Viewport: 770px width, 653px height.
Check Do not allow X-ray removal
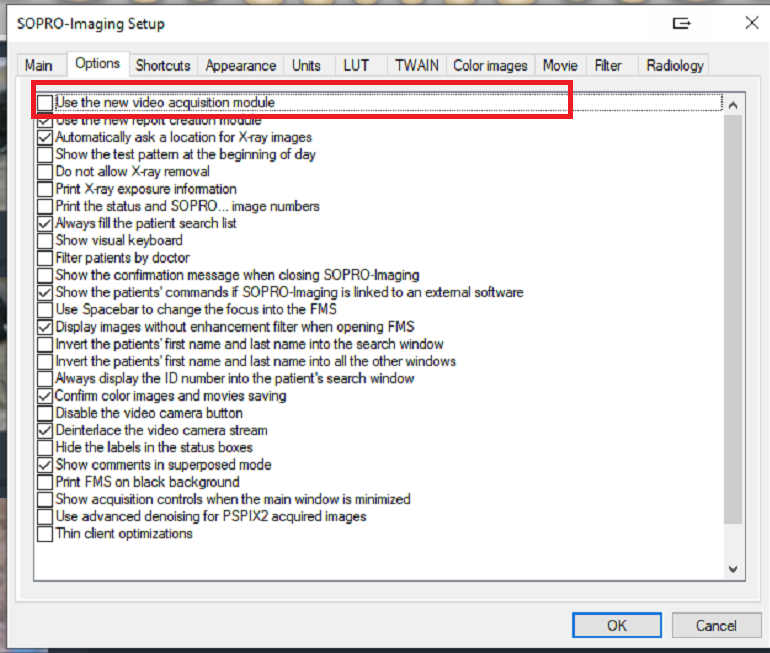[x=45, y=172]
